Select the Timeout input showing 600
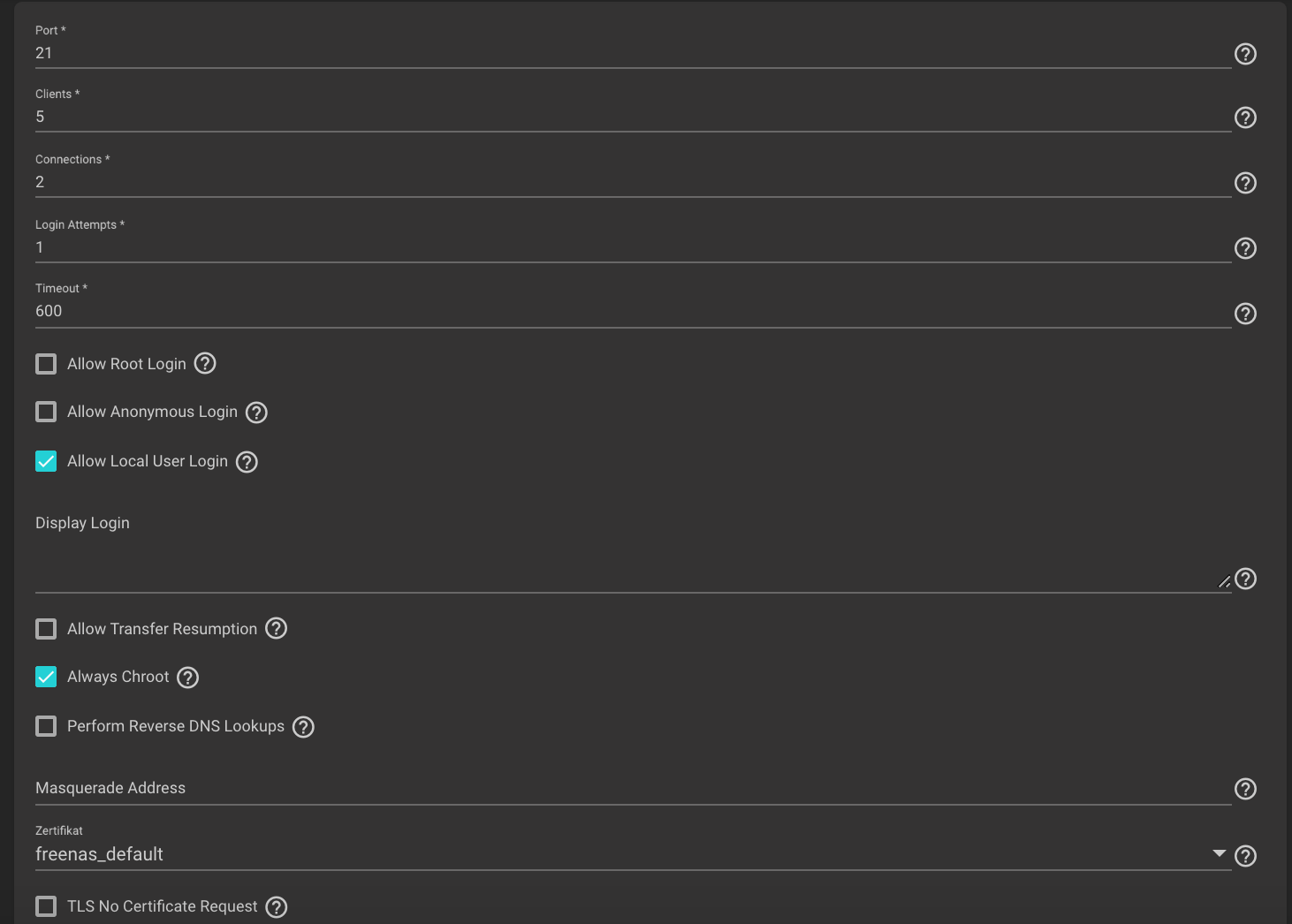Screen dimensions: 1292x924 point(633,311)
